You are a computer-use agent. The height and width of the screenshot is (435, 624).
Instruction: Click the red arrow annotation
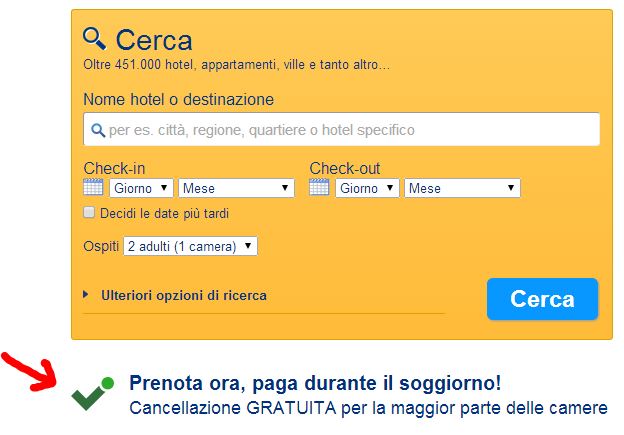coord(30,371)
